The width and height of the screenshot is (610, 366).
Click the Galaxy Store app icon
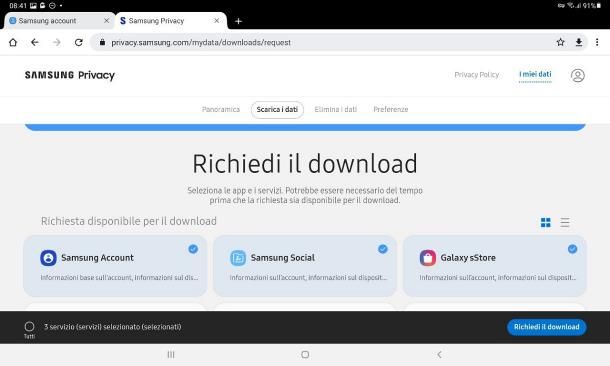(428, 258)
